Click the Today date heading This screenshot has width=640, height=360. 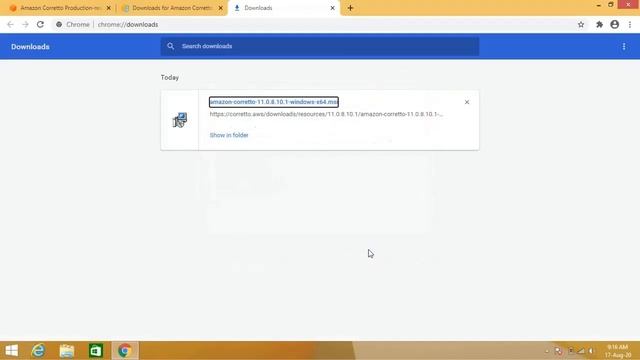[170, 78]
